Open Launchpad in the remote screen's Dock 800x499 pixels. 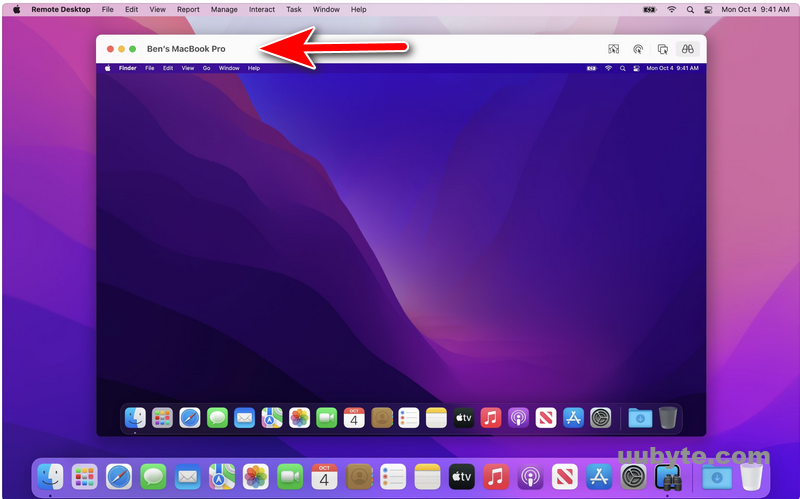[162, 418]
